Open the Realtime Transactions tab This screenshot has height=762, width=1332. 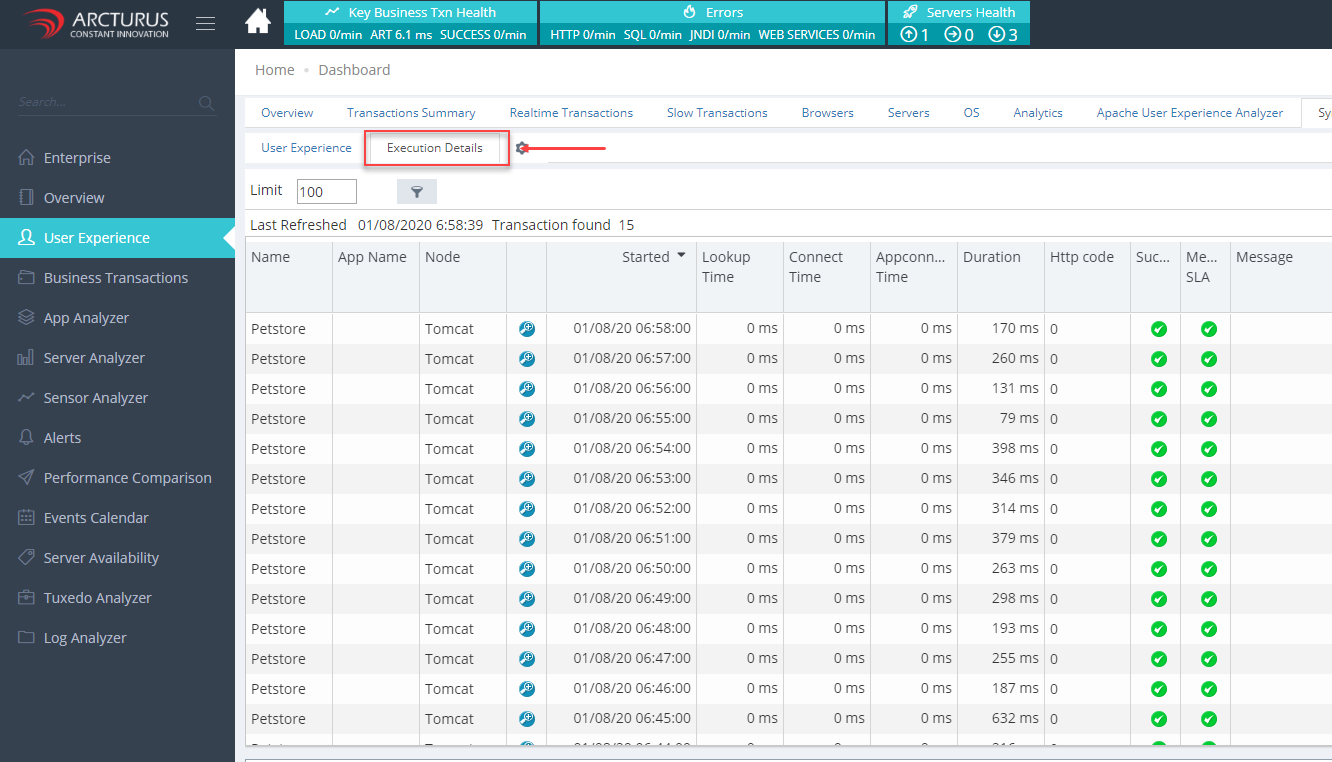pos(571,113)
